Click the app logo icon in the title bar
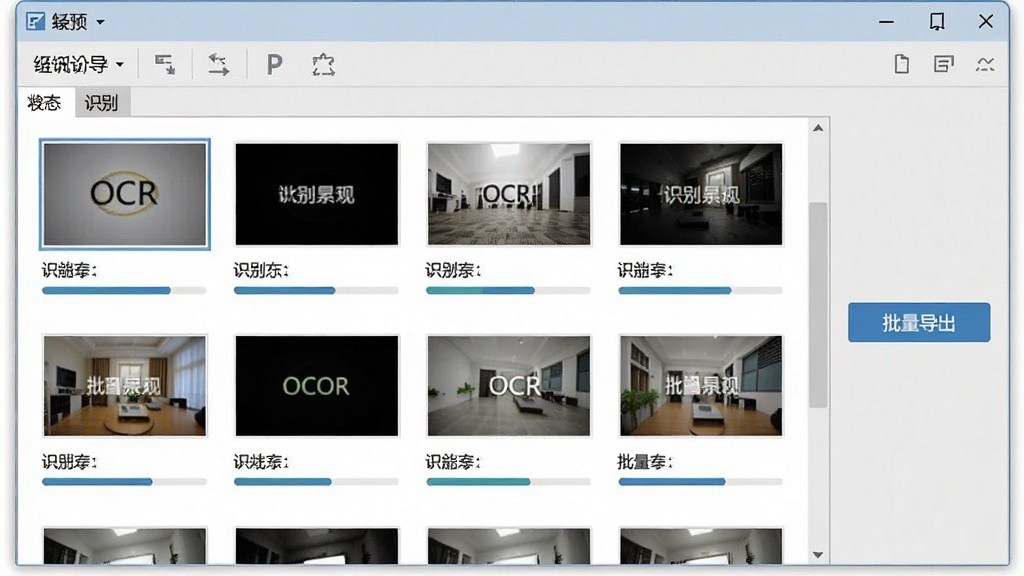The image size is (1024, 576). [35, 22]
